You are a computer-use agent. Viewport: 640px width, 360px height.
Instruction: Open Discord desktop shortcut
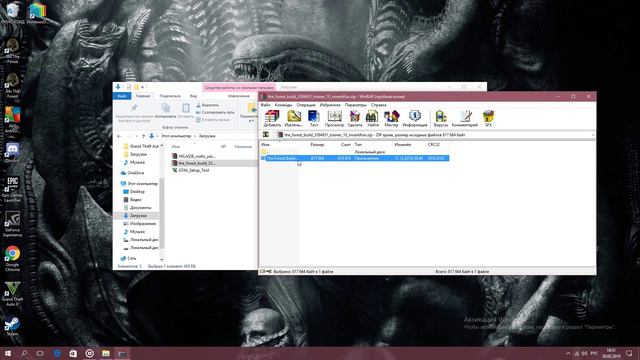12,153
